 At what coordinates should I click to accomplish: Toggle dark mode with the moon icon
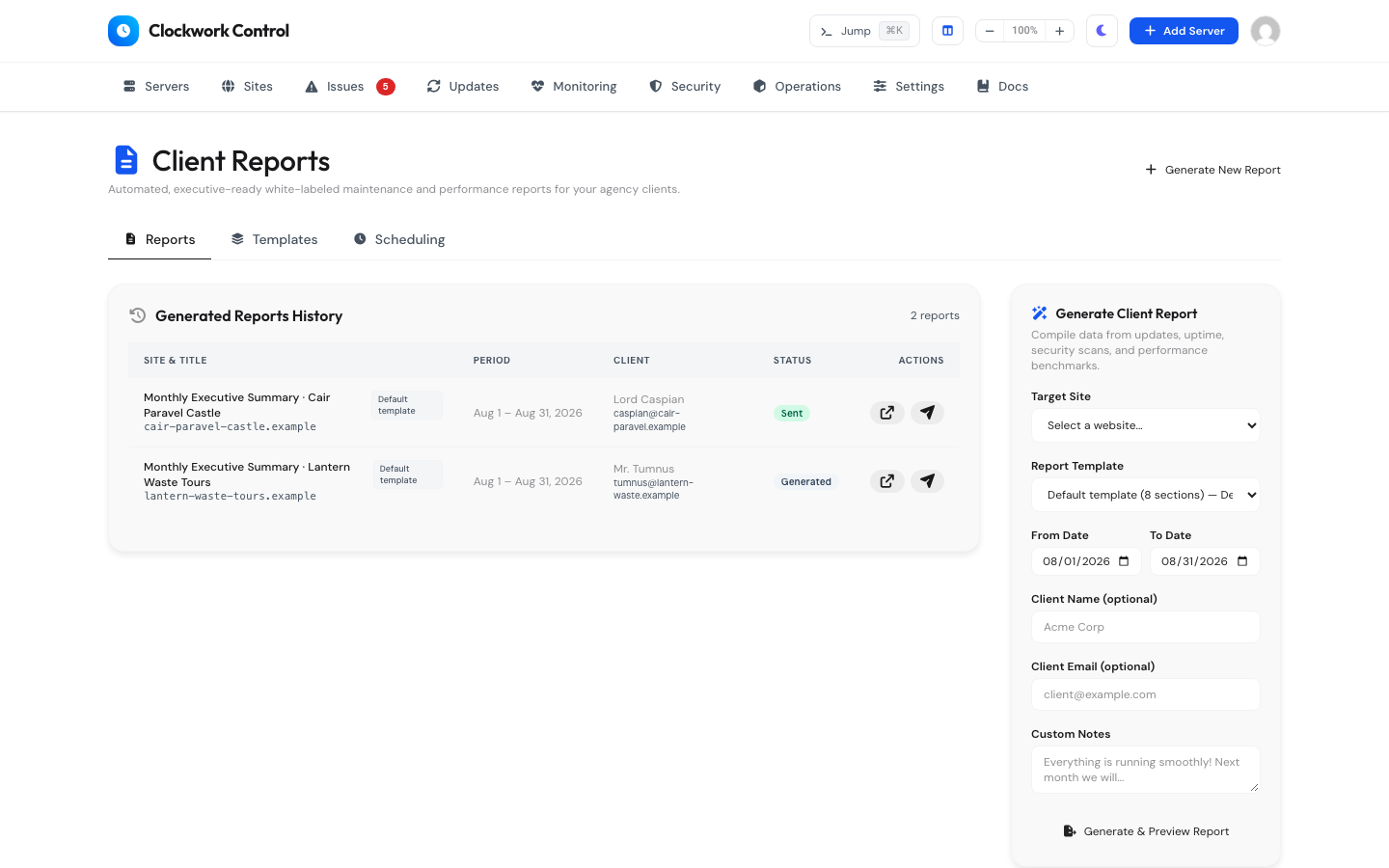tap(1102, 31)
